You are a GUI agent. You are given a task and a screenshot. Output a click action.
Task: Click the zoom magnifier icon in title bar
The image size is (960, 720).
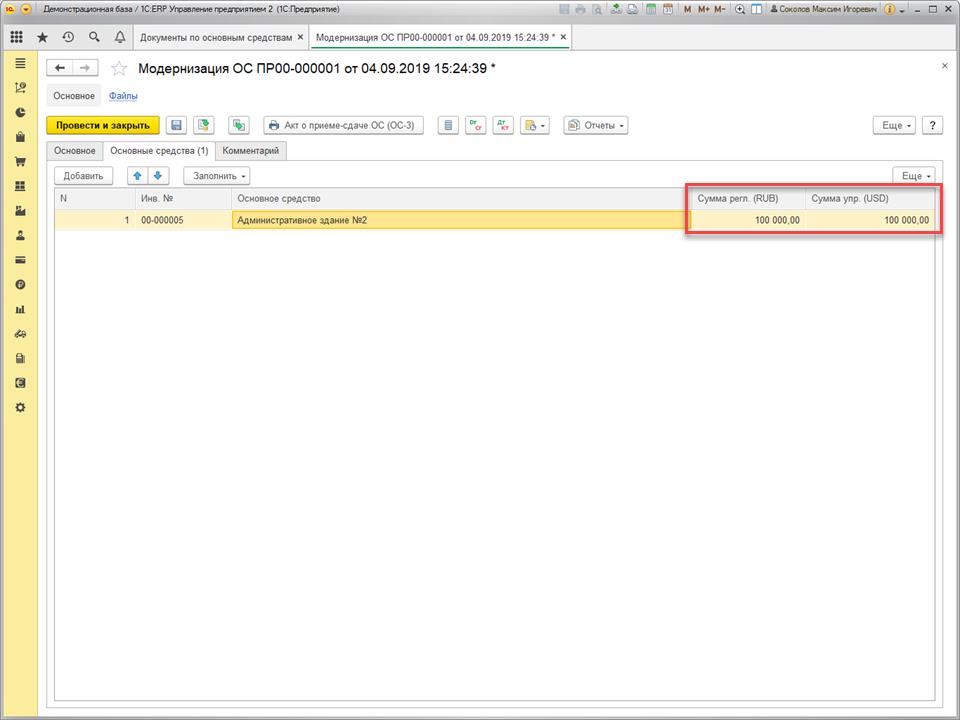pyautogui.click(x=740, y=9)
